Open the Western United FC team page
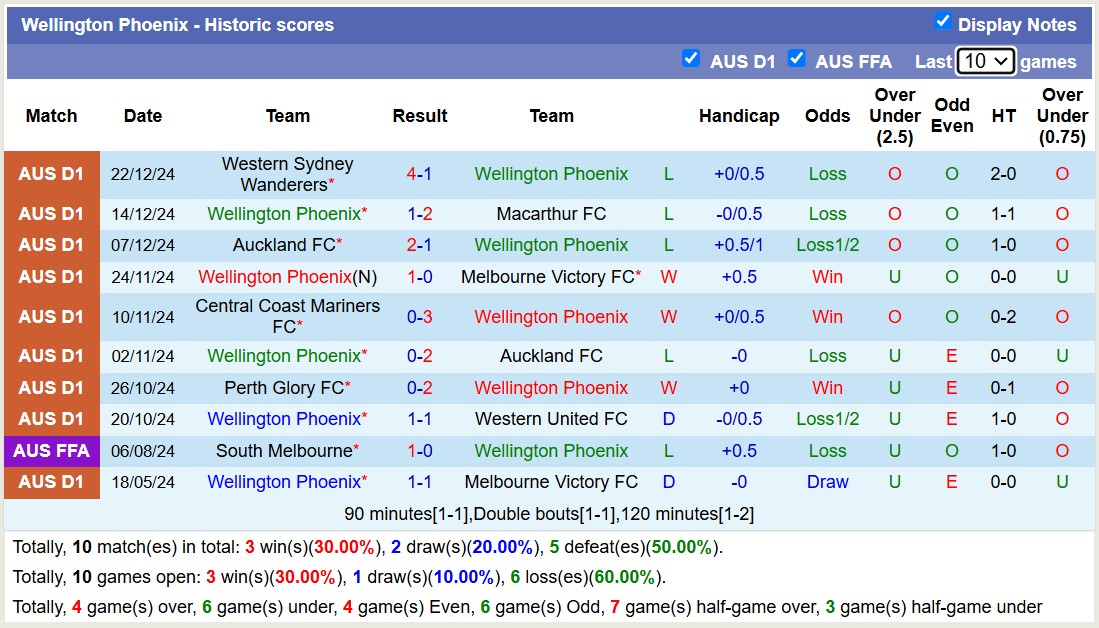1099x628 pixels. [551, 418]
